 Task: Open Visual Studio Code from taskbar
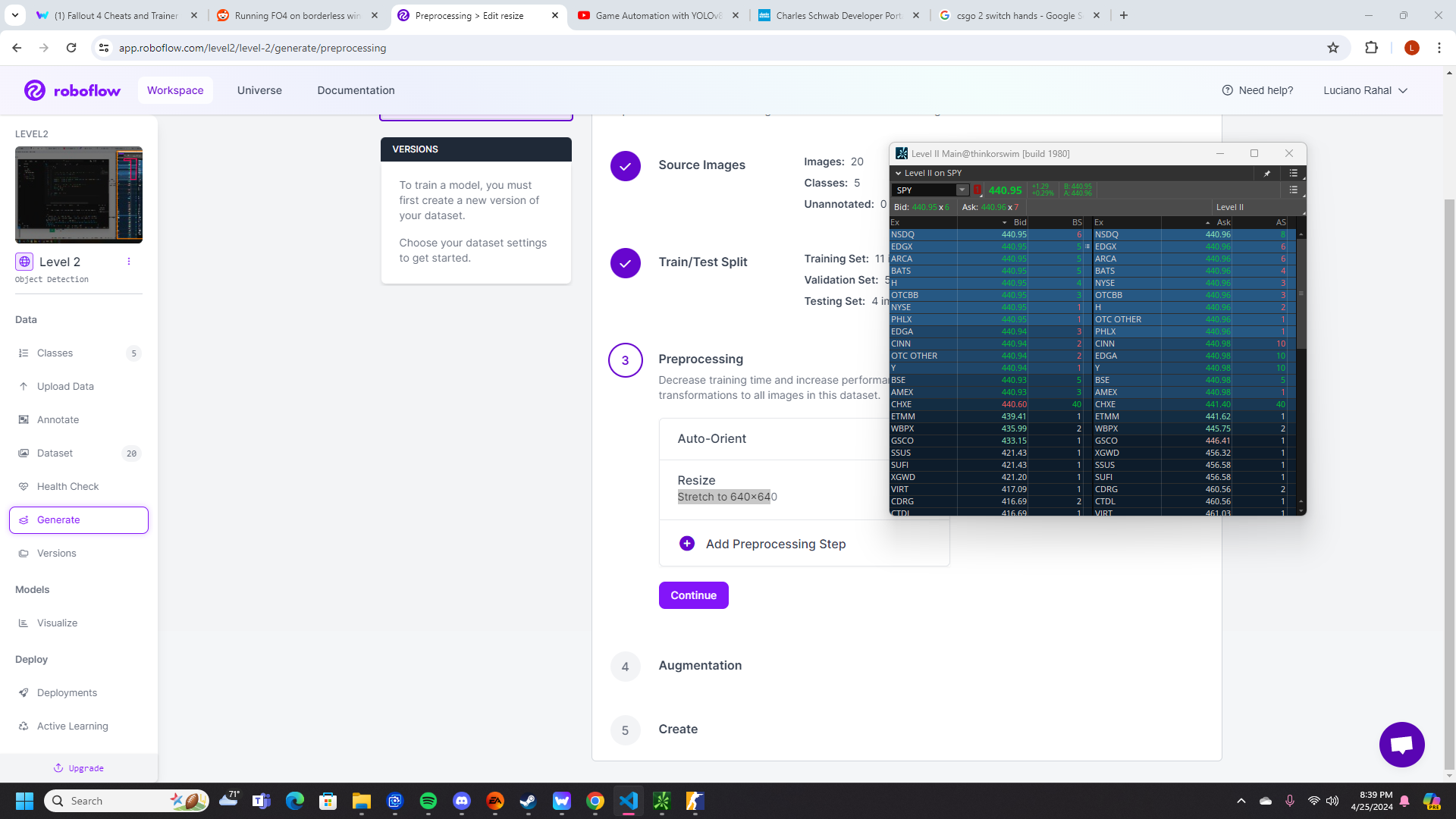click(628, 801)
